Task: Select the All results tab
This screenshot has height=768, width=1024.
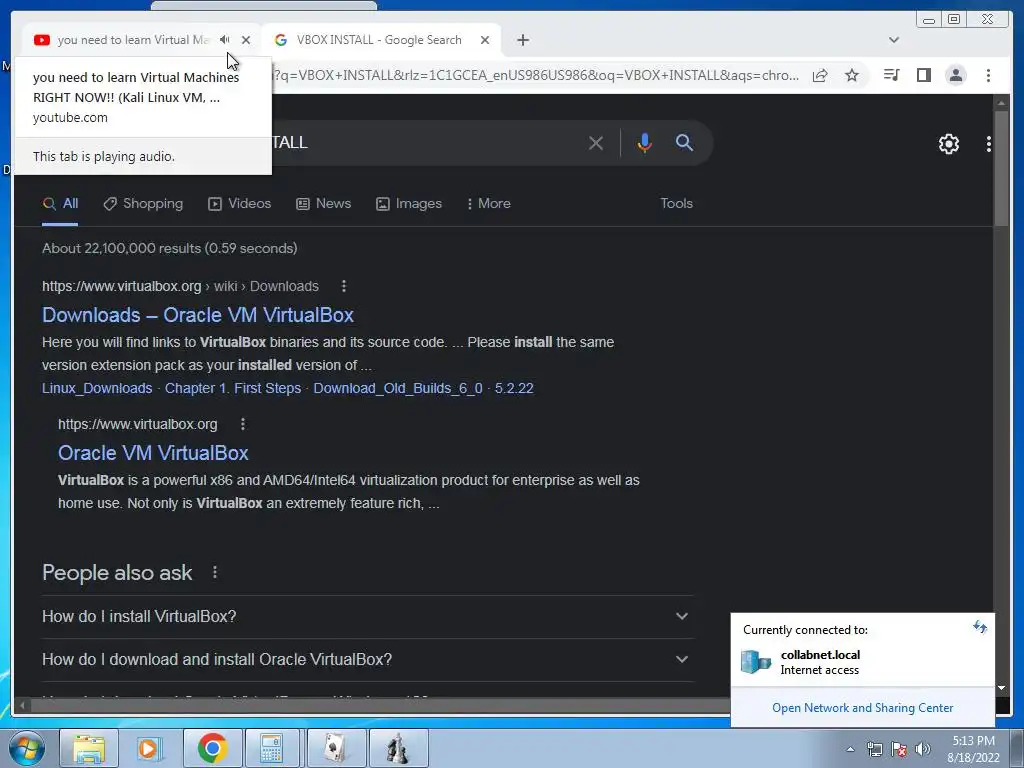Action: pyautogui.click(x=60, y=203)
